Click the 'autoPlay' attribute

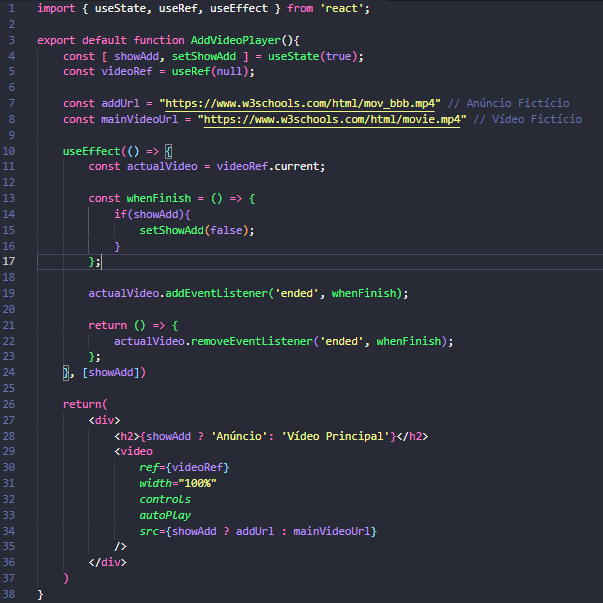(x=165, y=515)
